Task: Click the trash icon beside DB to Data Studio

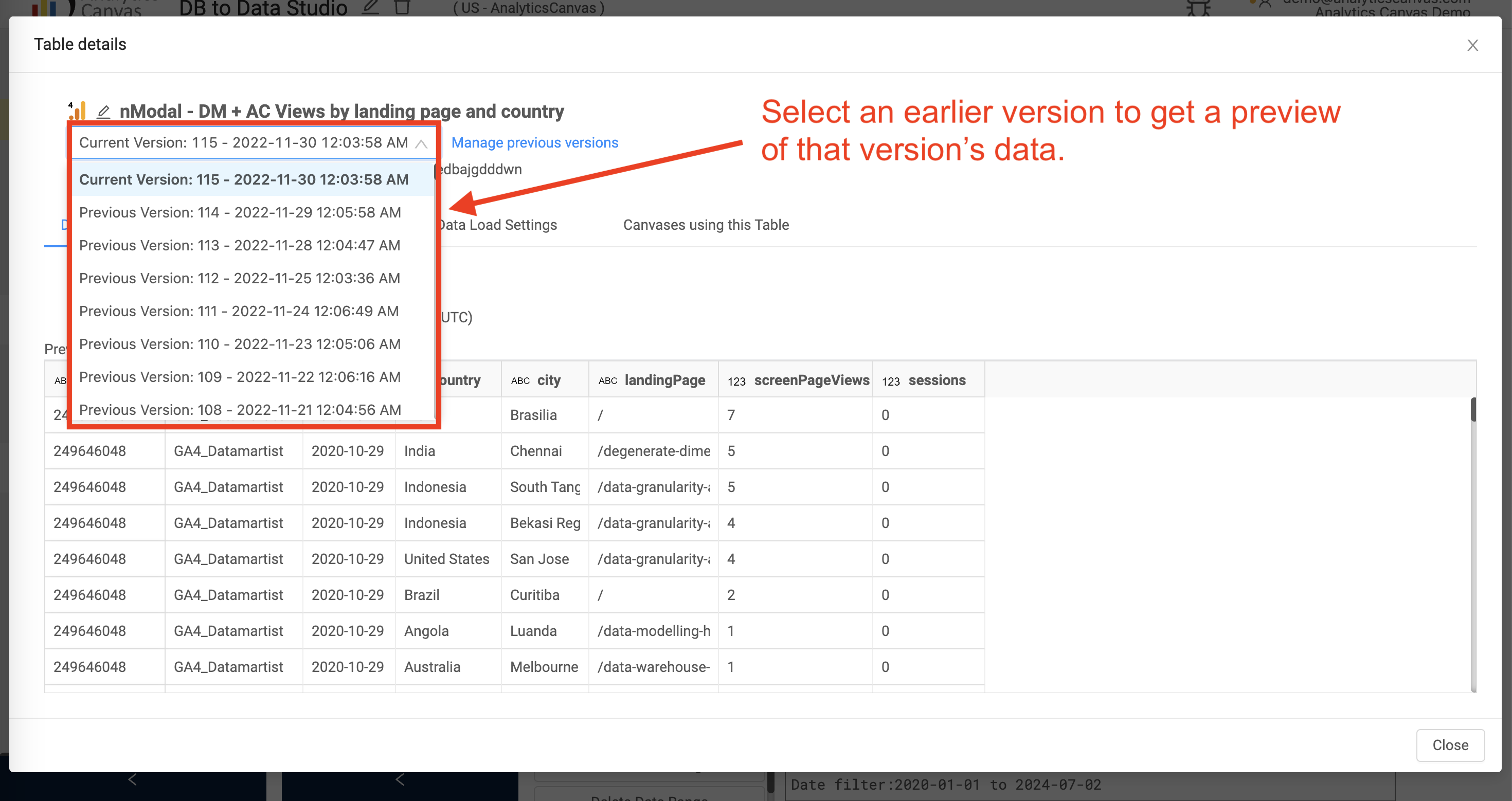Action: click(402, 7)
